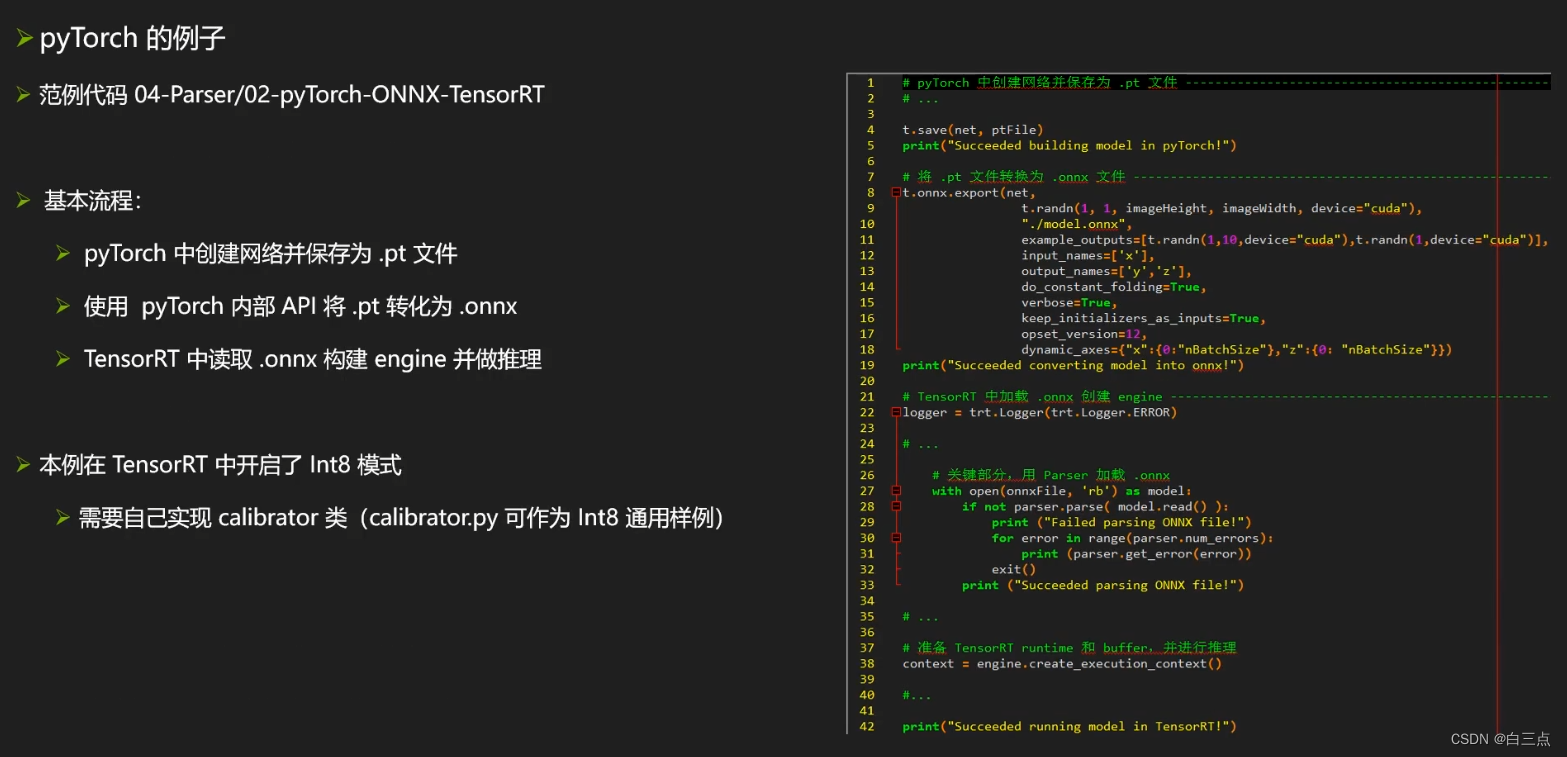The width and height of the screenshot is (1567, 757).
Task: Click 'do_constant_folding=True,' line
Action: (x=1113, y=286)
